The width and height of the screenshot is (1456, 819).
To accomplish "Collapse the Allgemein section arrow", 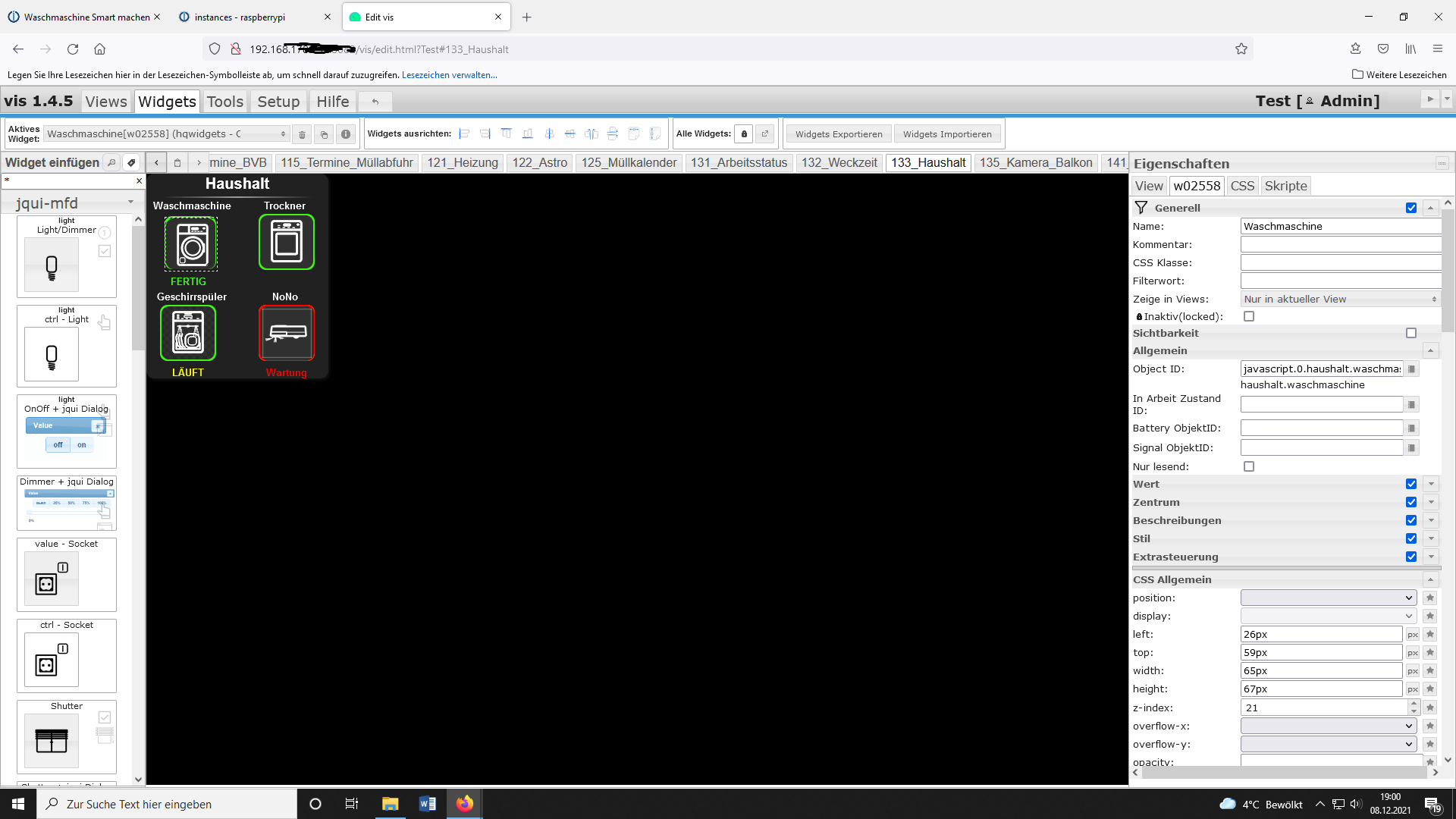I will point(1431,350).
